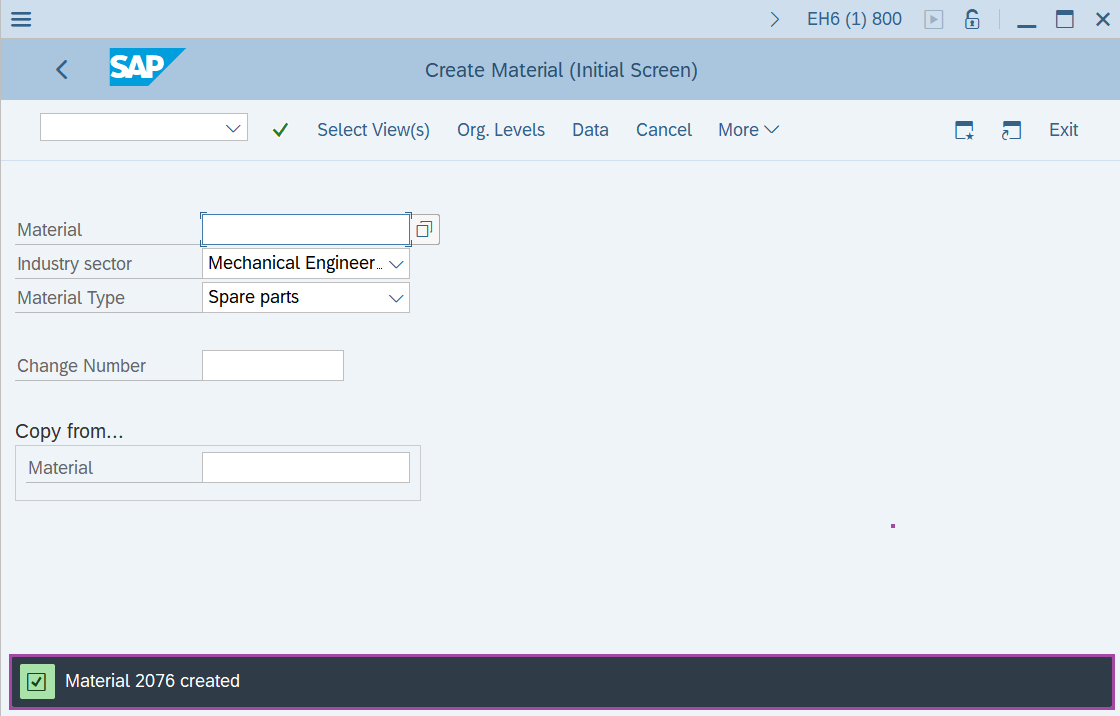
Task: Click the success checkmark in the status bar
Action: 37,681
